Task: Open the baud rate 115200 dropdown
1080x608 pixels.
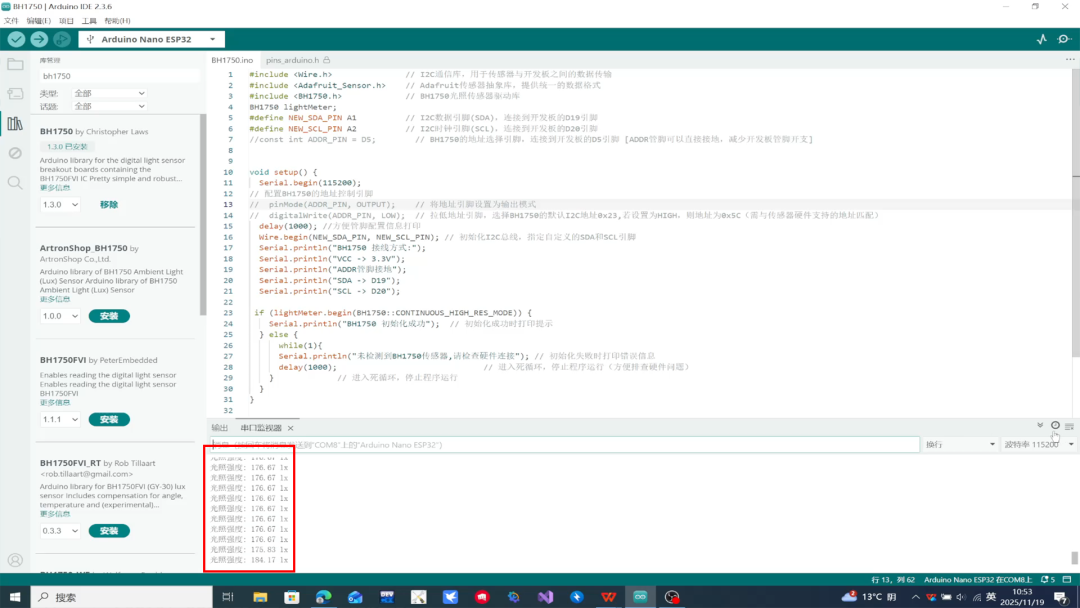Action: click(x=1039, y=445)
